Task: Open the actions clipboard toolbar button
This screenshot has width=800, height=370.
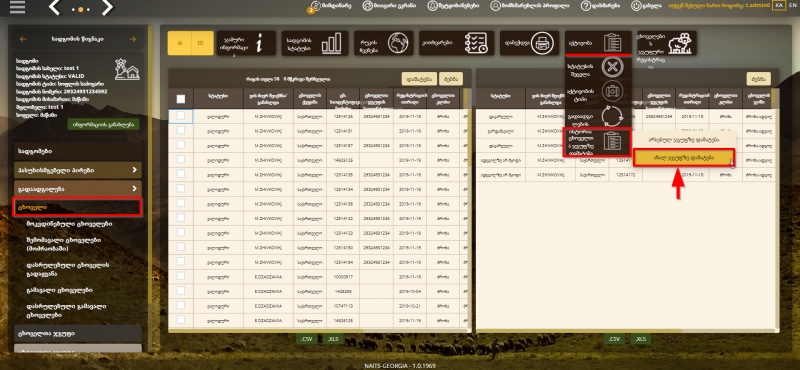Action: tap(598, 43)
